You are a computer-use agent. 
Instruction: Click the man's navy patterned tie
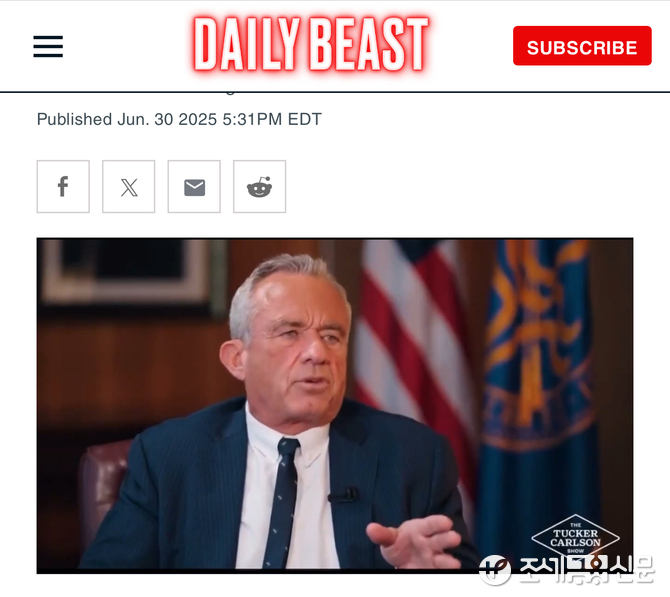(283, 502)
